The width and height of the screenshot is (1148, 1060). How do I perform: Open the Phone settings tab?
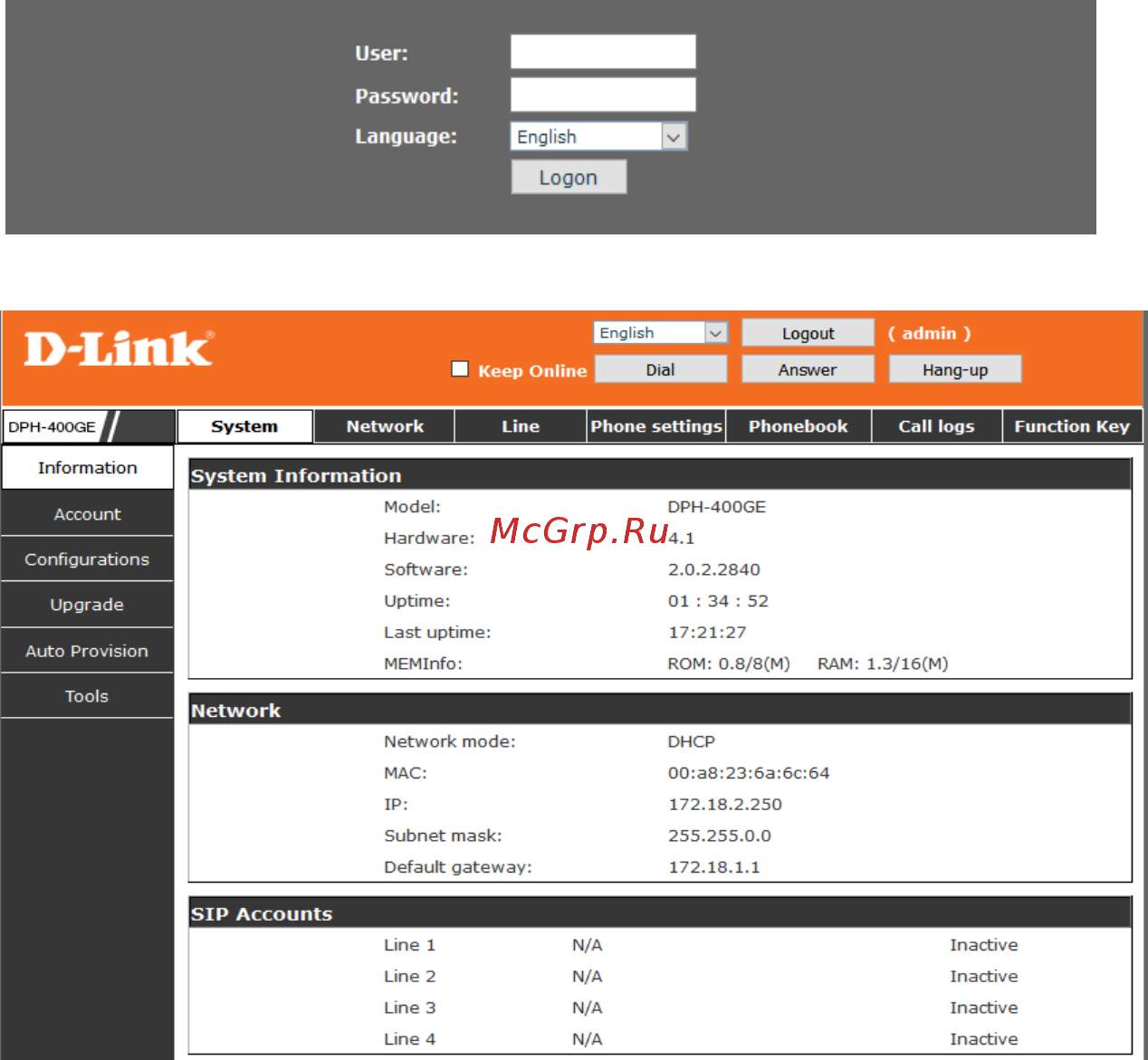[656, 426]
